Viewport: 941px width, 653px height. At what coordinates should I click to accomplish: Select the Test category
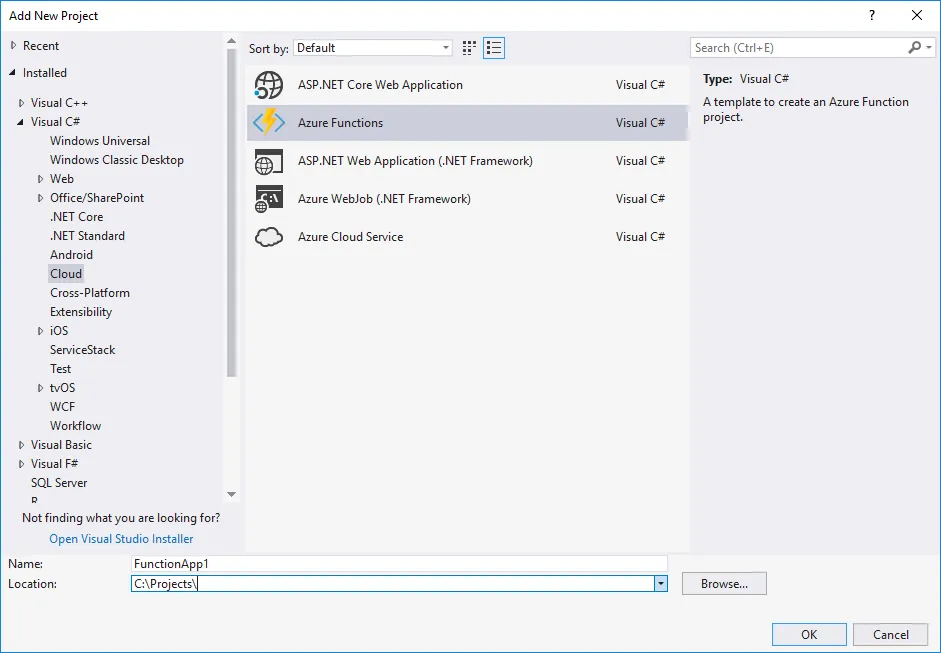click(x=60, y=369)
